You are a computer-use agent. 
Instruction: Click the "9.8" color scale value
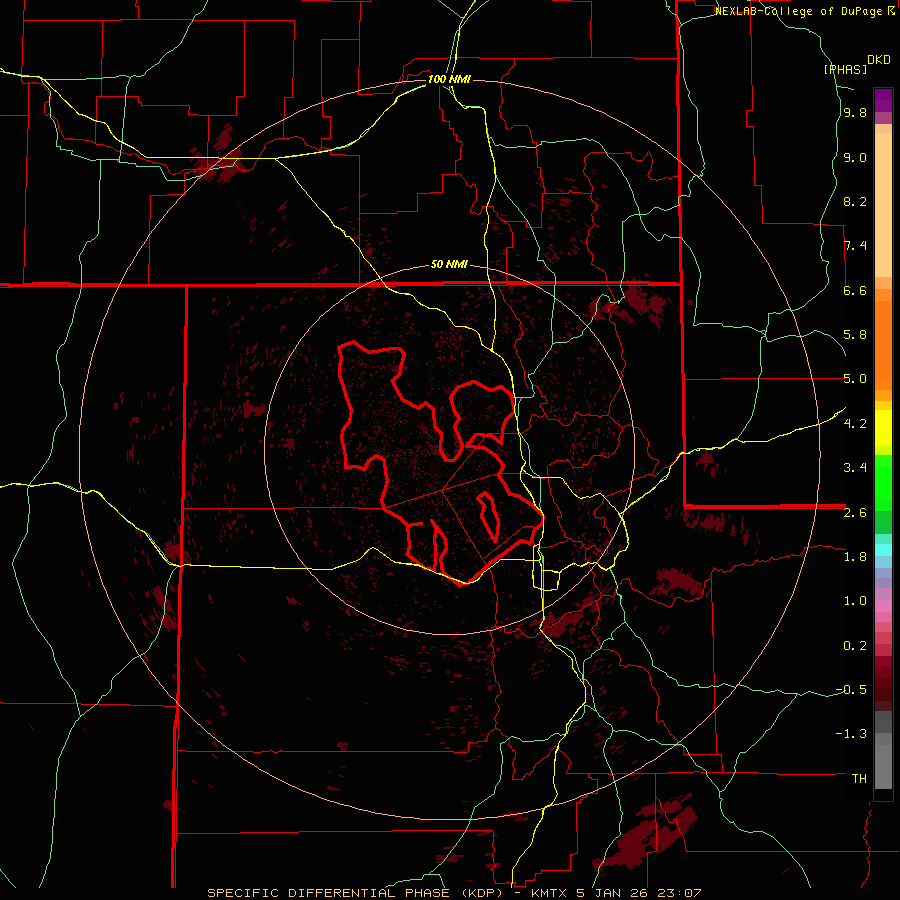click(x=855, y=113)
